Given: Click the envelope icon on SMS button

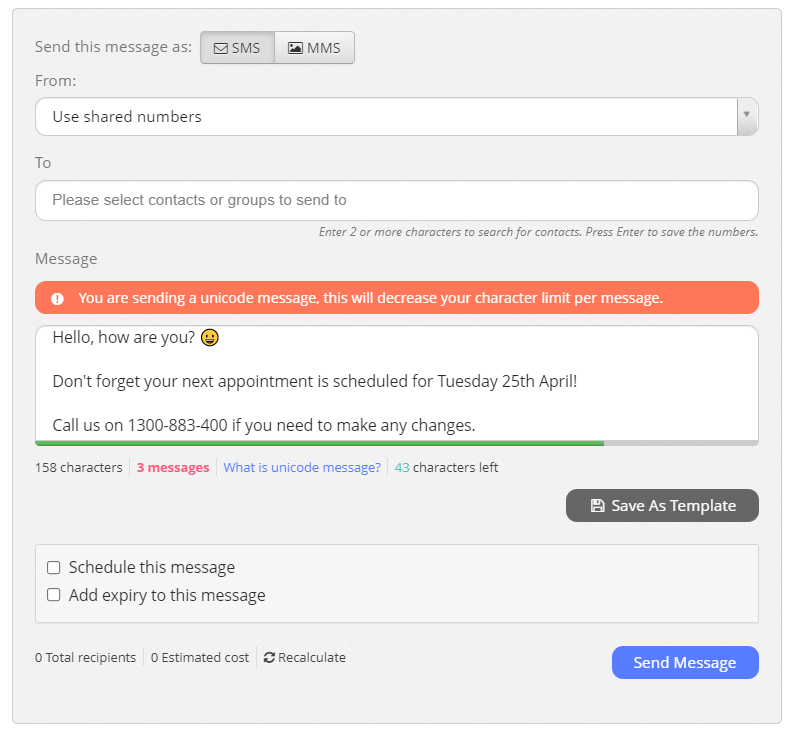Looking at the screenshot, I should (x=221, y=48).
